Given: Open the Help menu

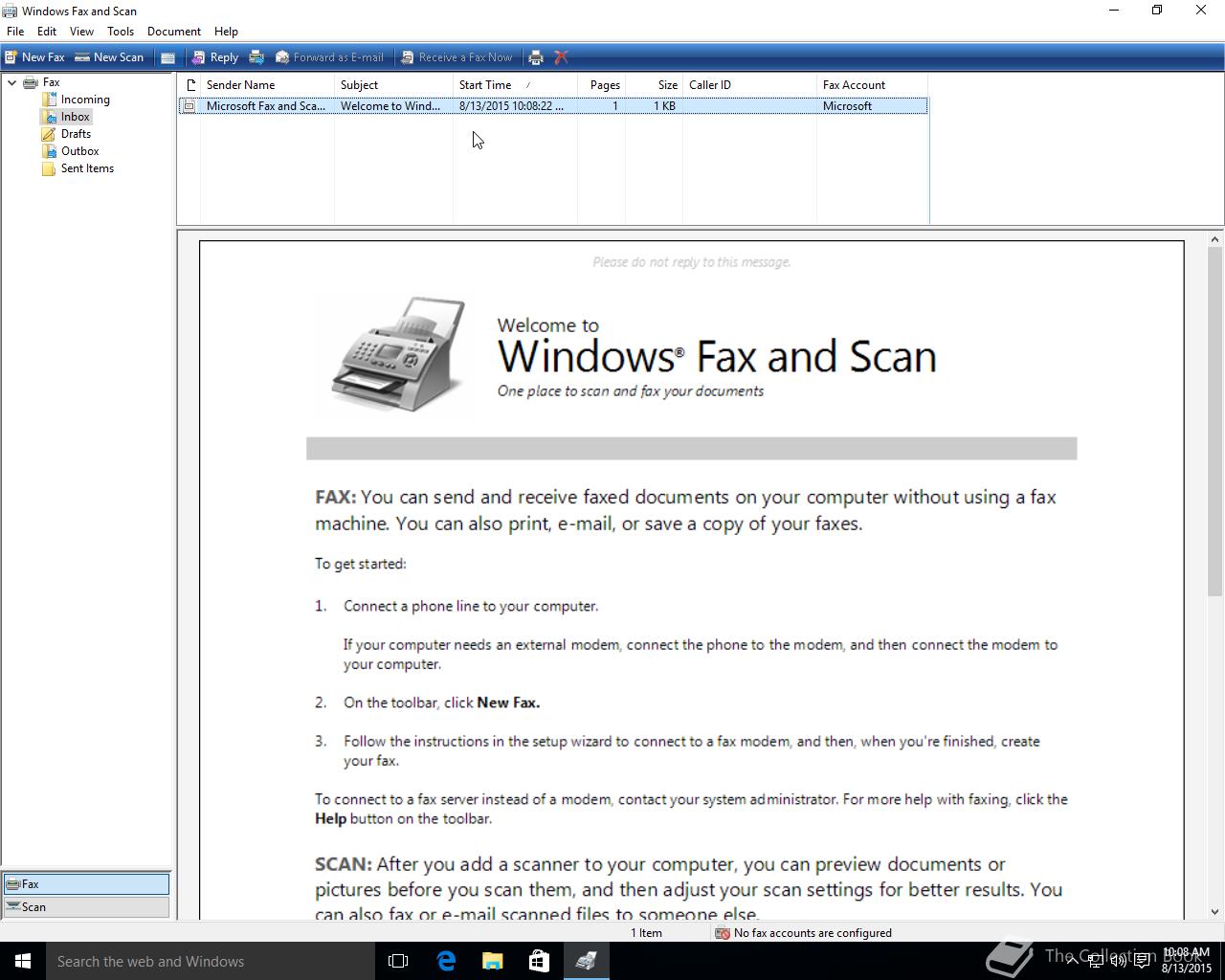Looking at the screenshot, I should (x=226, y=32).
